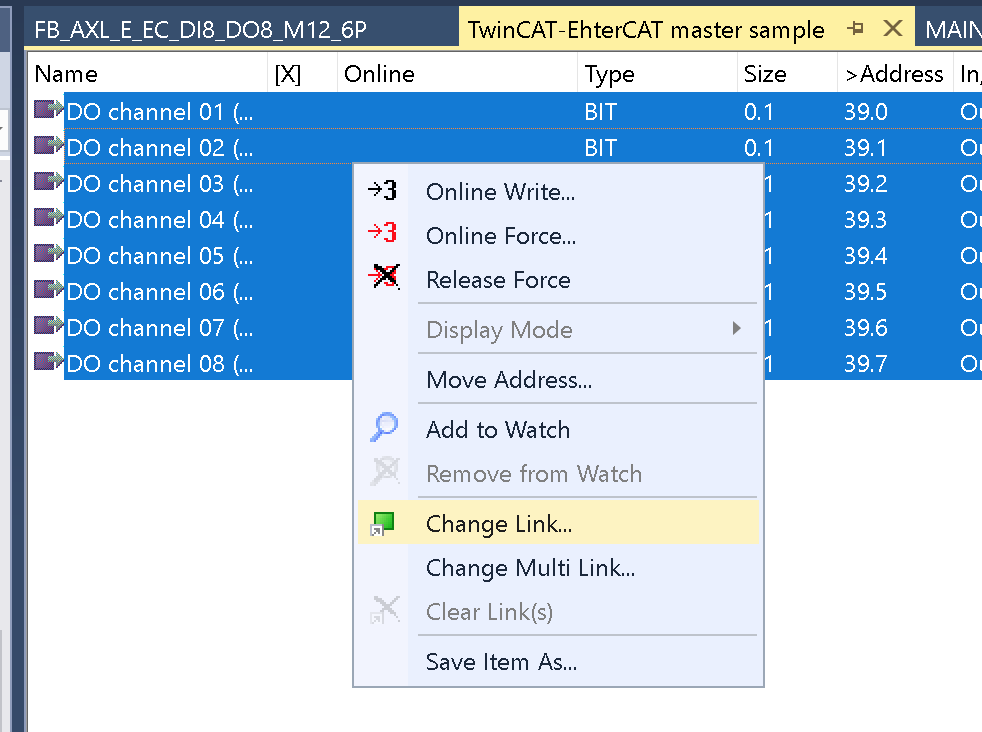The height and width of the screenshot is (732, 982).
Task: Click the DO channel 02 output variable icon
Action: tap(49, 146)
